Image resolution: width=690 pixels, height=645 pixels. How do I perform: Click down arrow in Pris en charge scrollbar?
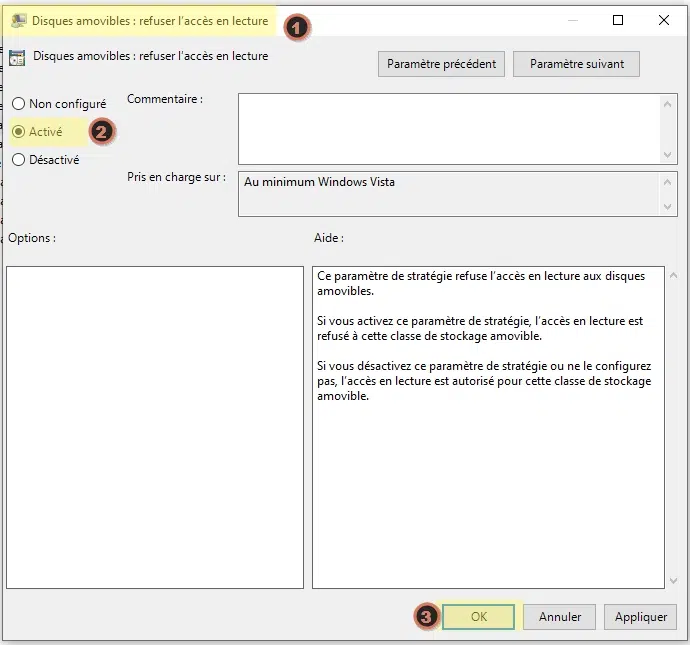pyautogui.click(x=670, y=207)
